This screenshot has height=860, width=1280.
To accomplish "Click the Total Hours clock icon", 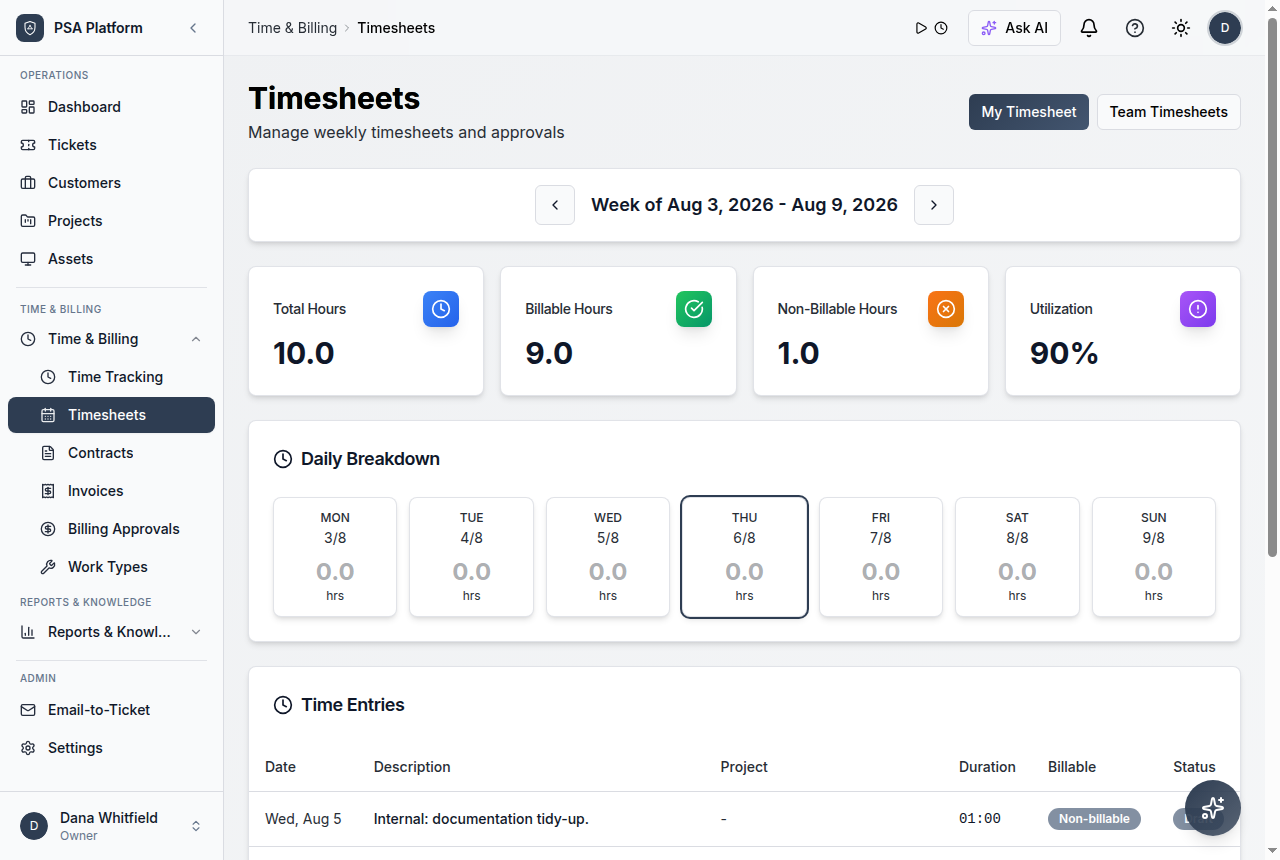I will 441,309.
